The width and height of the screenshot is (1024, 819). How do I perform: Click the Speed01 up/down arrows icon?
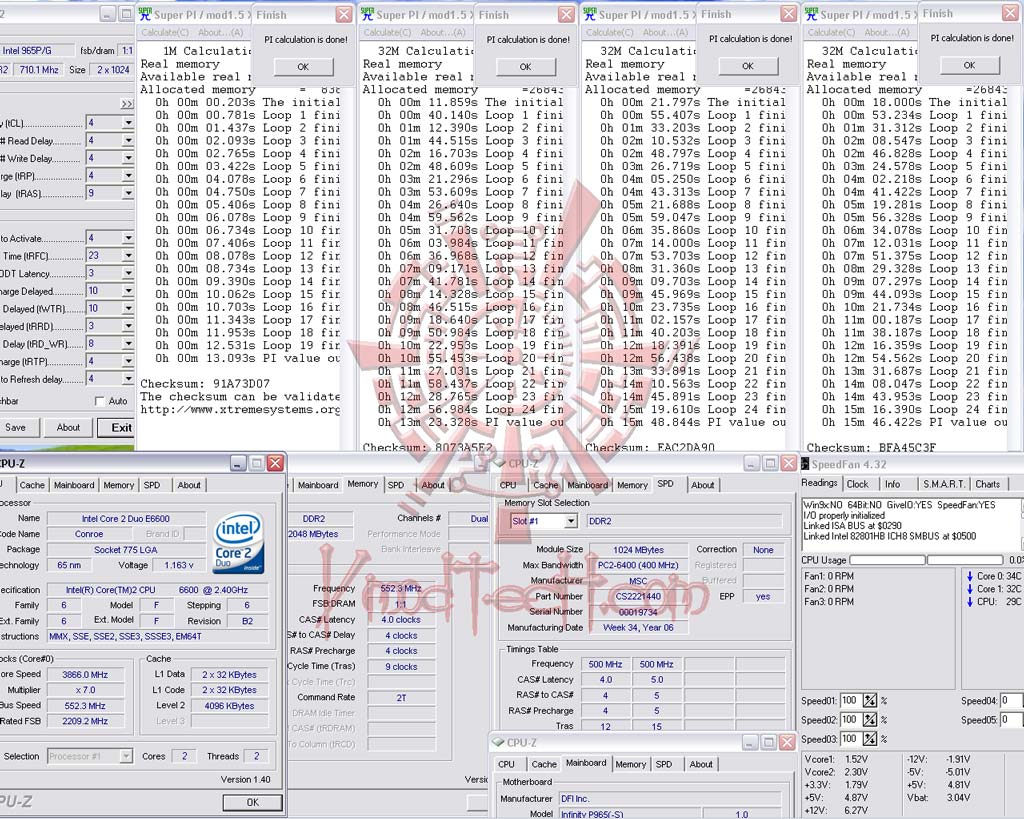869,701
